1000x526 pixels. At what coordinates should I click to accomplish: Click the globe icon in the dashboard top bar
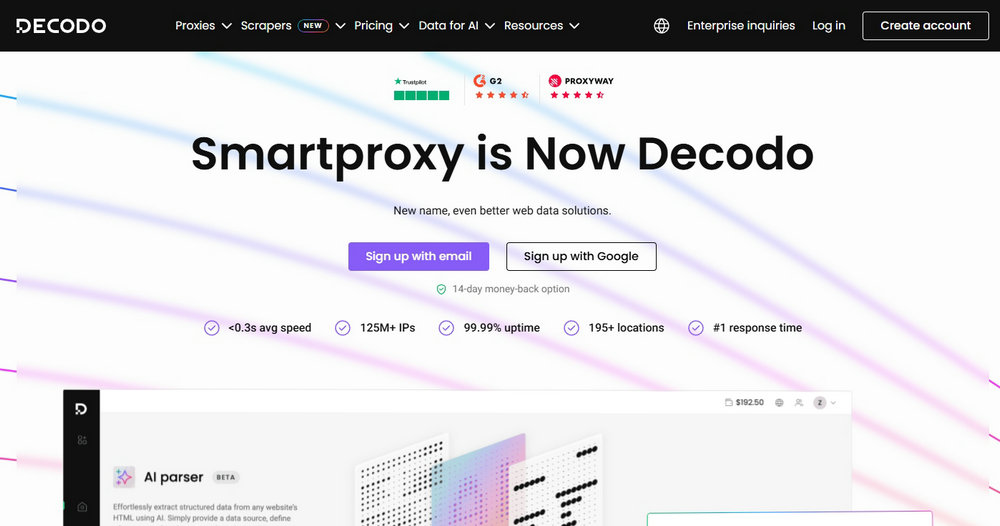tap(779, 402)
